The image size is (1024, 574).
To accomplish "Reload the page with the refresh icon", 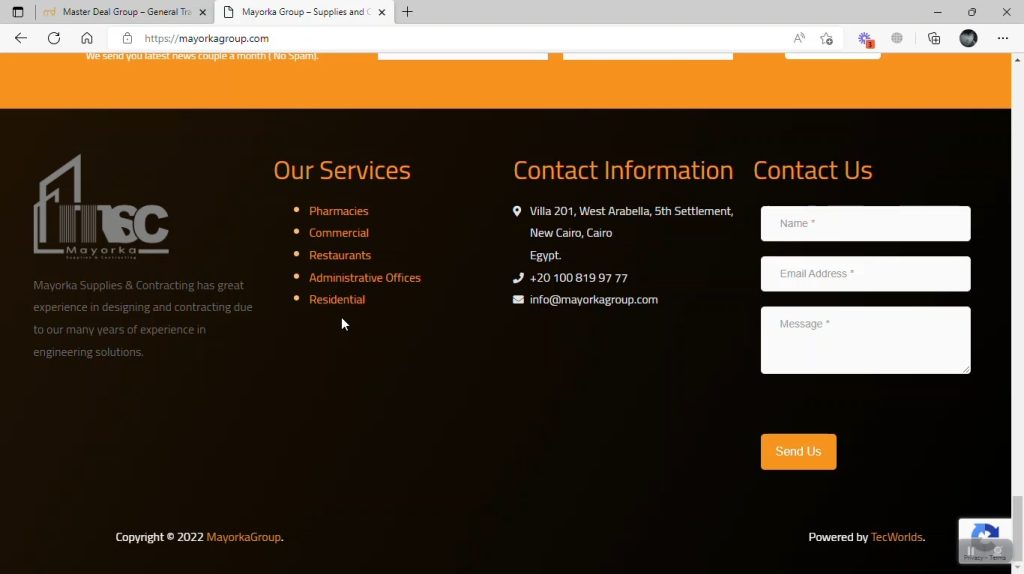I will 54,38.
